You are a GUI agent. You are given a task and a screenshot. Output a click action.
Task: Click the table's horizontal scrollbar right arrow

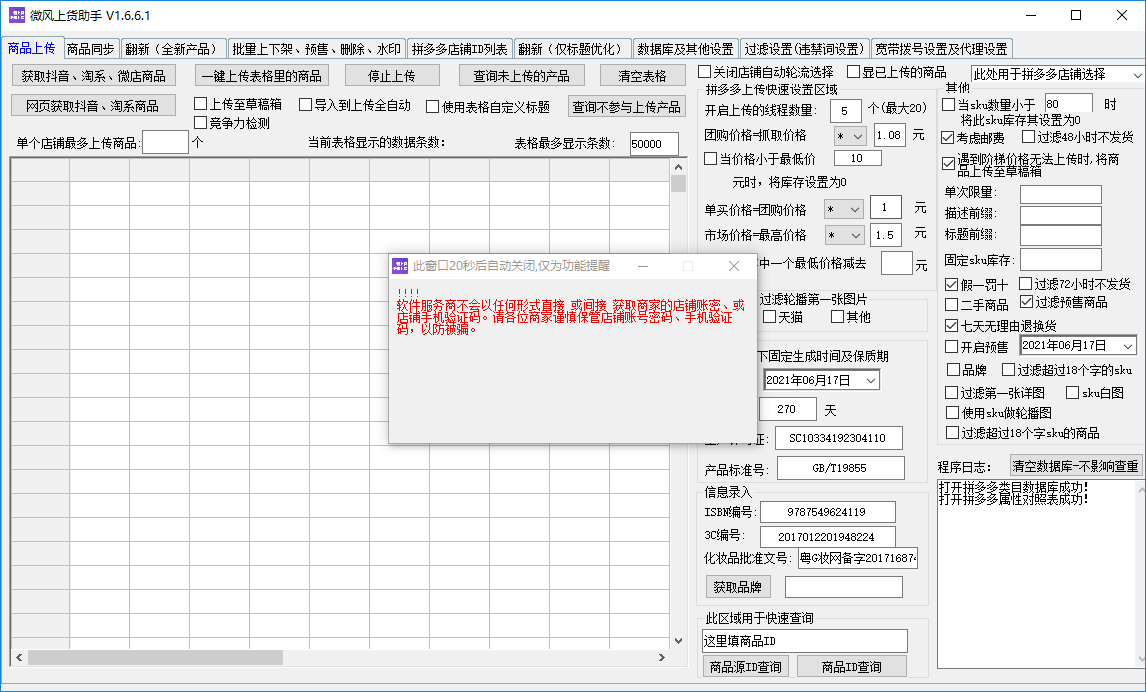663,657
